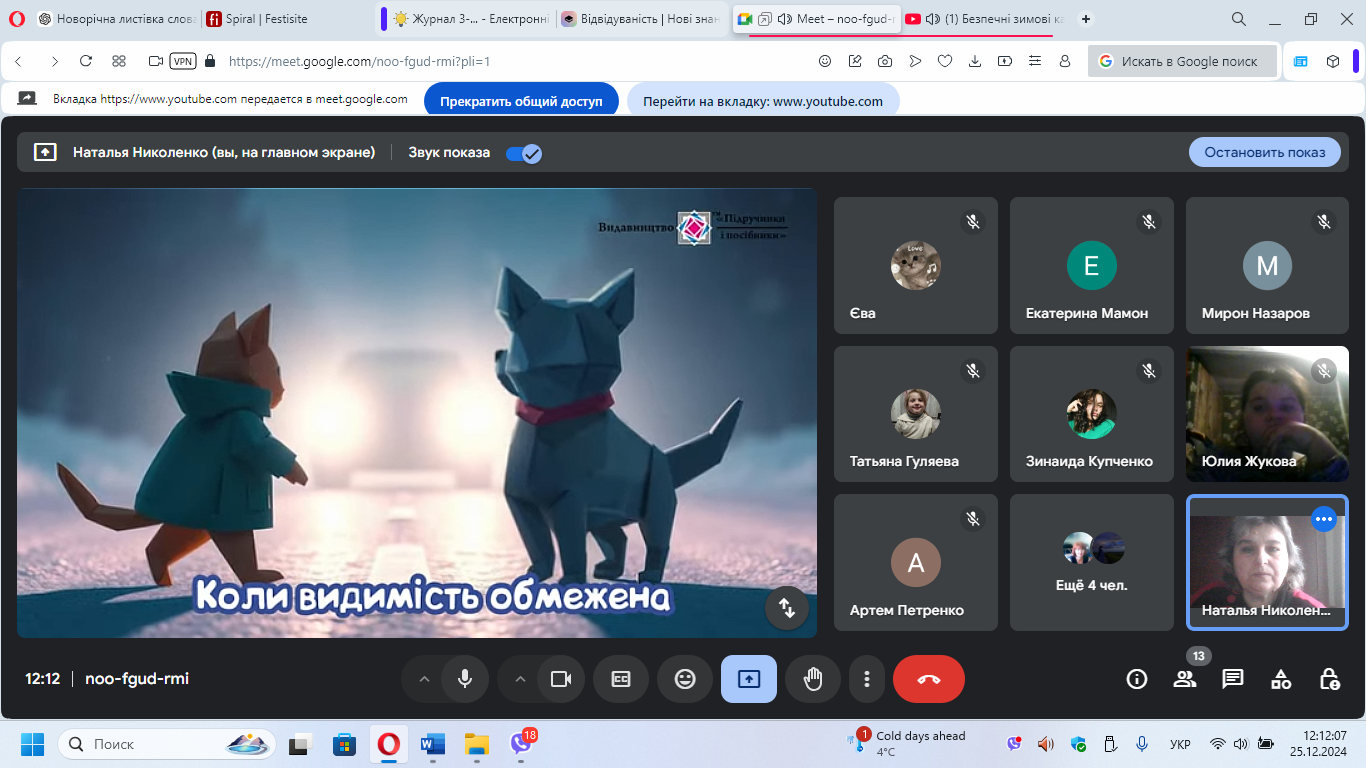Toggle the Звук показа switch

coord(524,153)
